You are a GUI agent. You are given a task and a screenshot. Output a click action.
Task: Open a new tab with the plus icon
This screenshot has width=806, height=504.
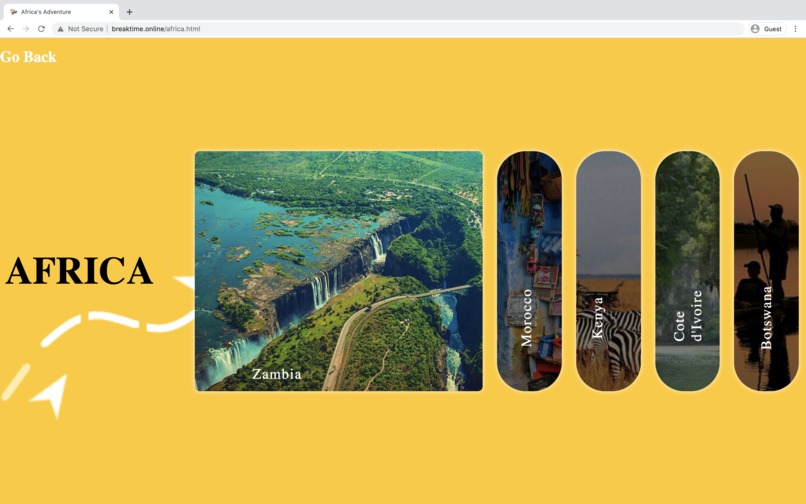(130, 12)
